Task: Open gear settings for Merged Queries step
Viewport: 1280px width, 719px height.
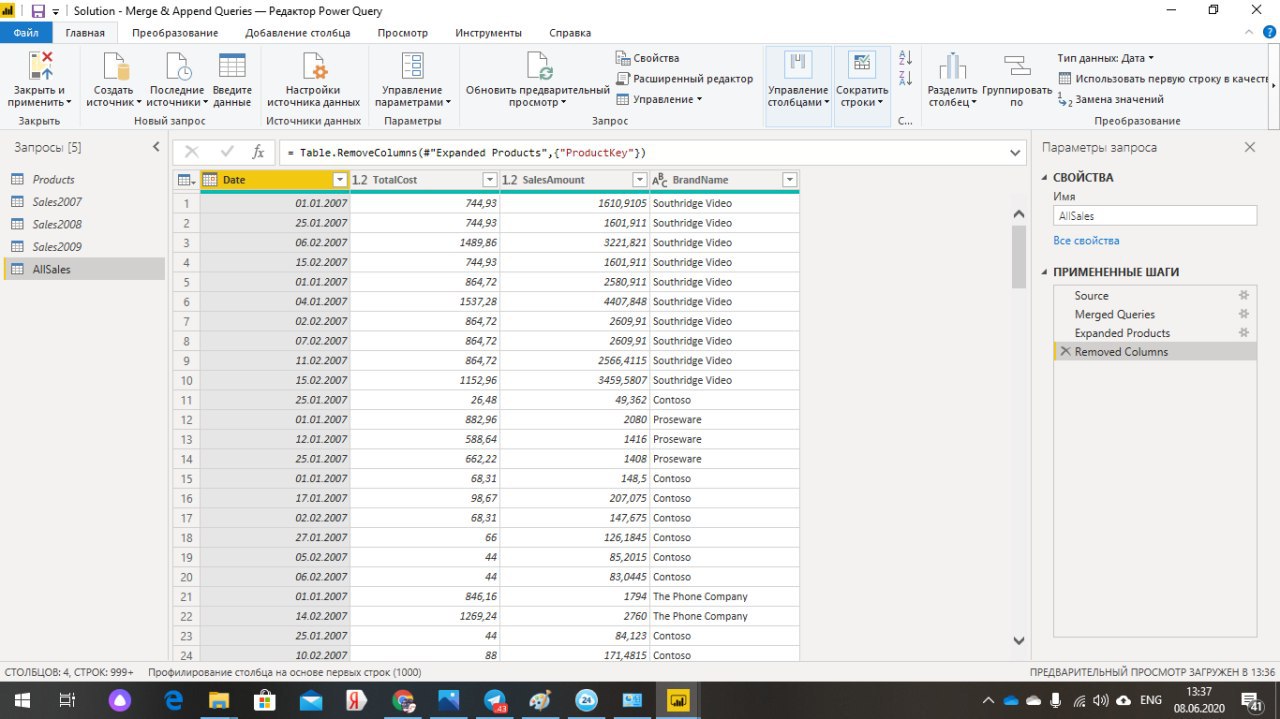Action: (1244, 314)
